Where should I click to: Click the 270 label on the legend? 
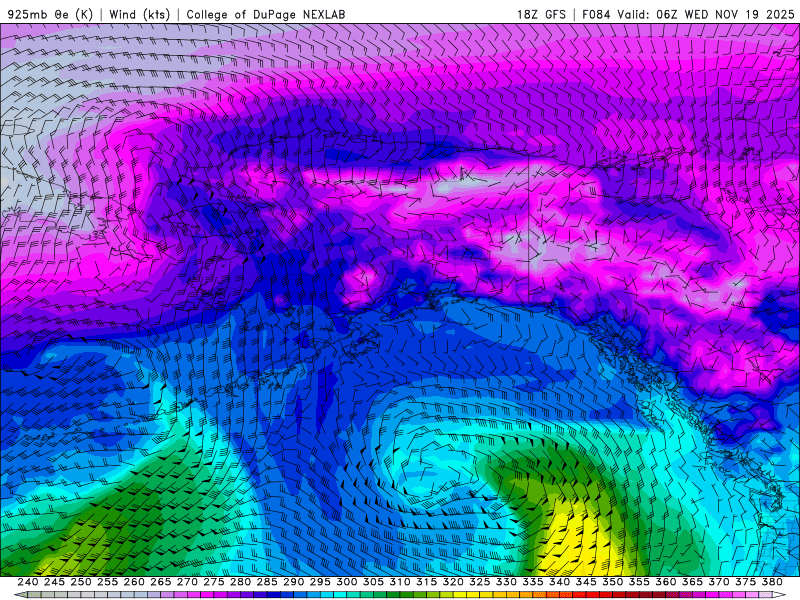pyautogui.click(x=187, y=582)
